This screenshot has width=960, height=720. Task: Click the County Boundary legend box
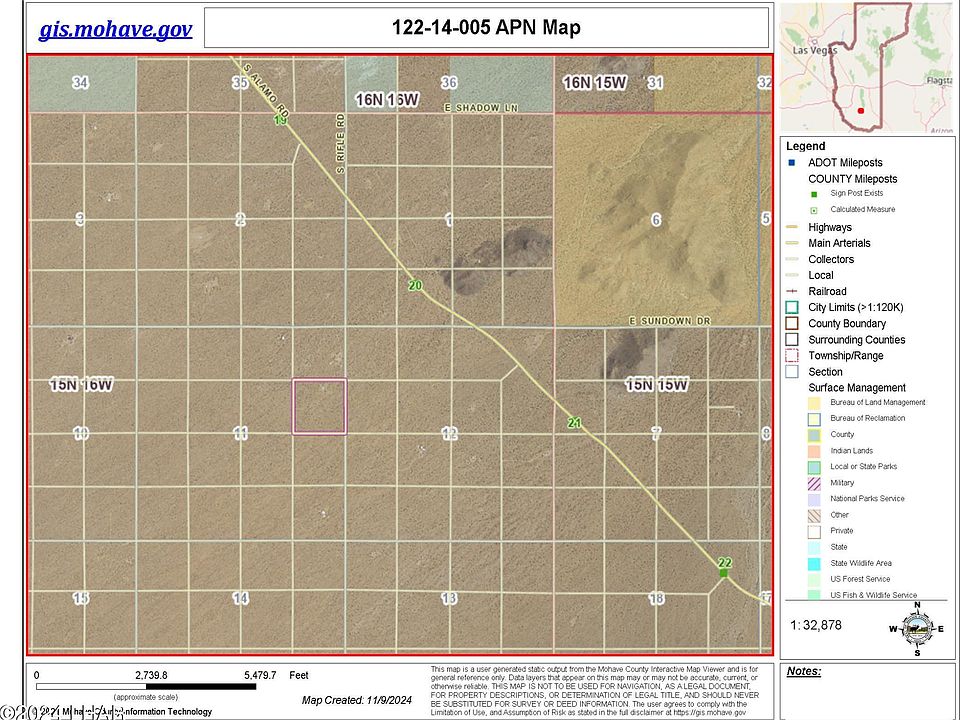pos(792,324)
